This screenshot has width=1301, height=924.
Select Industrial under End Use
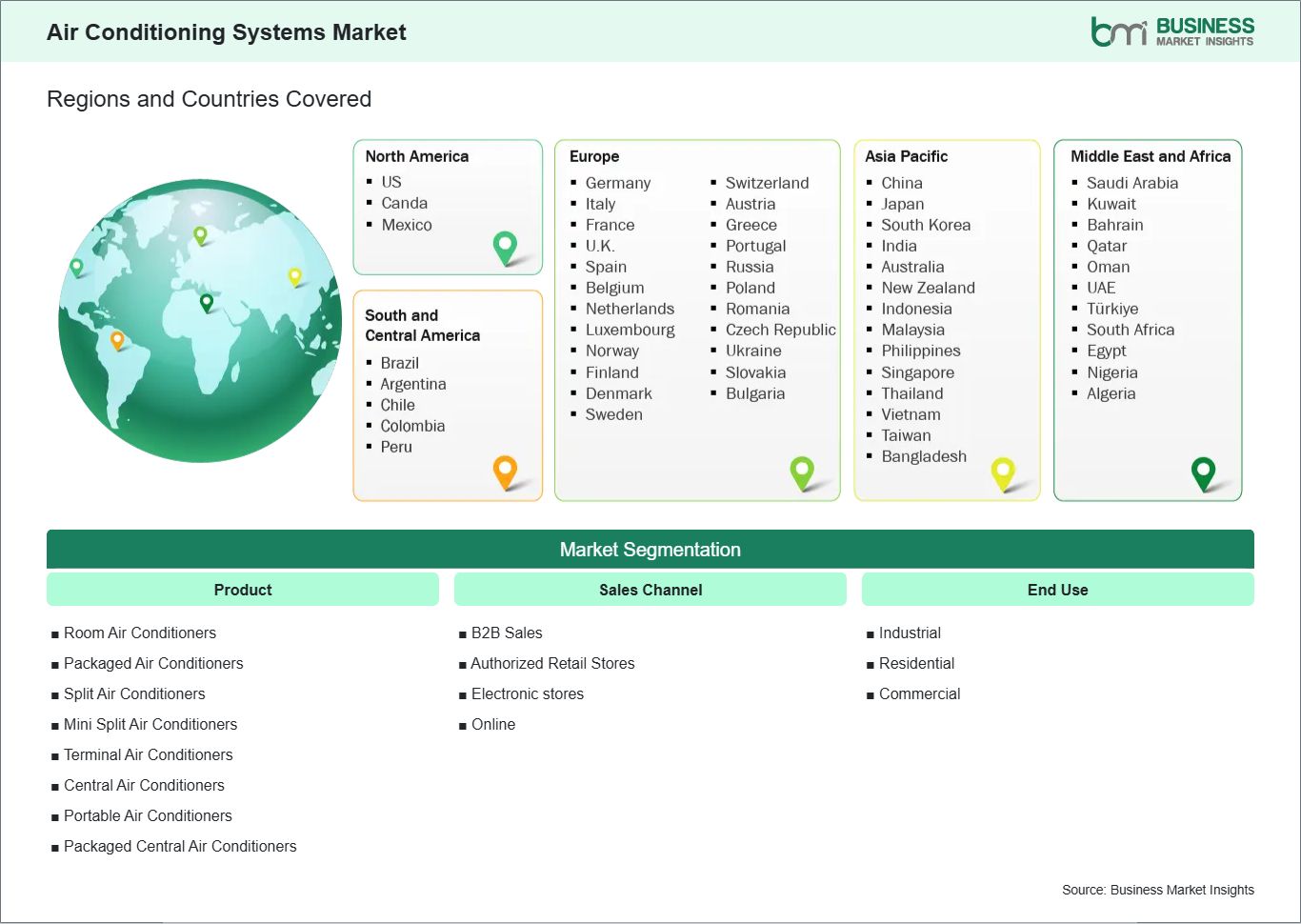(911, 633)
